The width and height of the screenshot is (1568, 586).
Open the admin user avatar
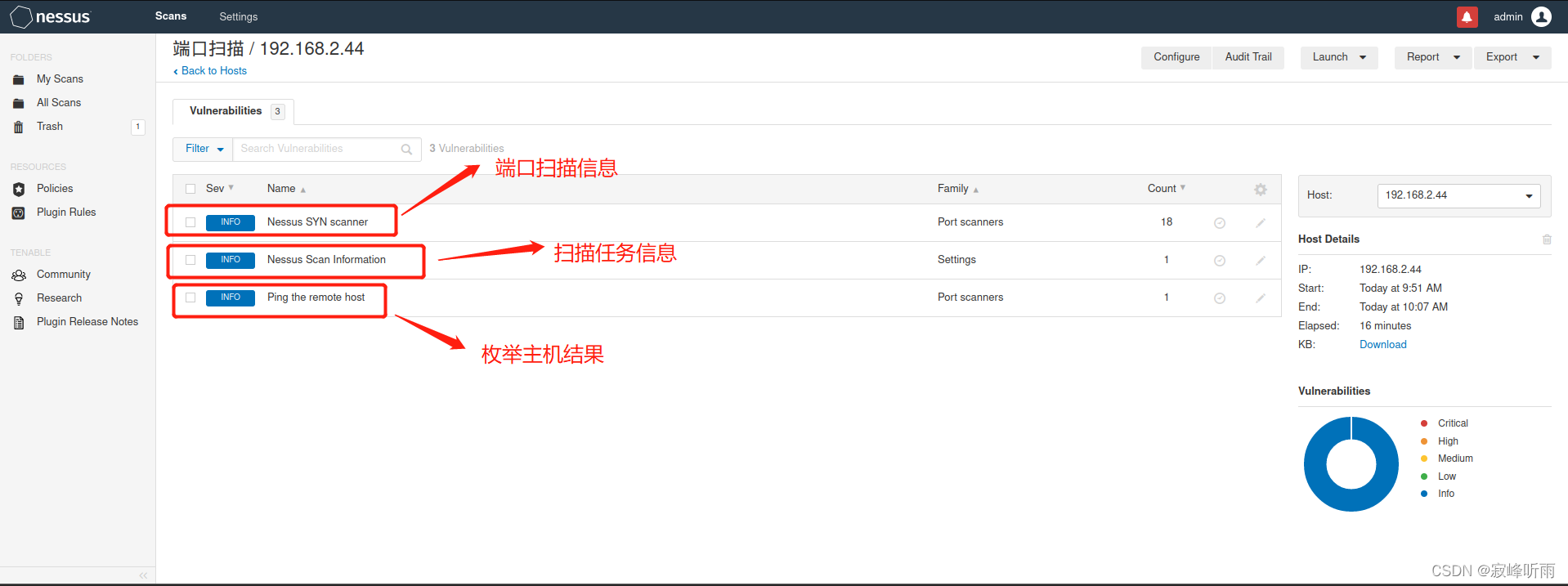click(x=1541, y=16)
